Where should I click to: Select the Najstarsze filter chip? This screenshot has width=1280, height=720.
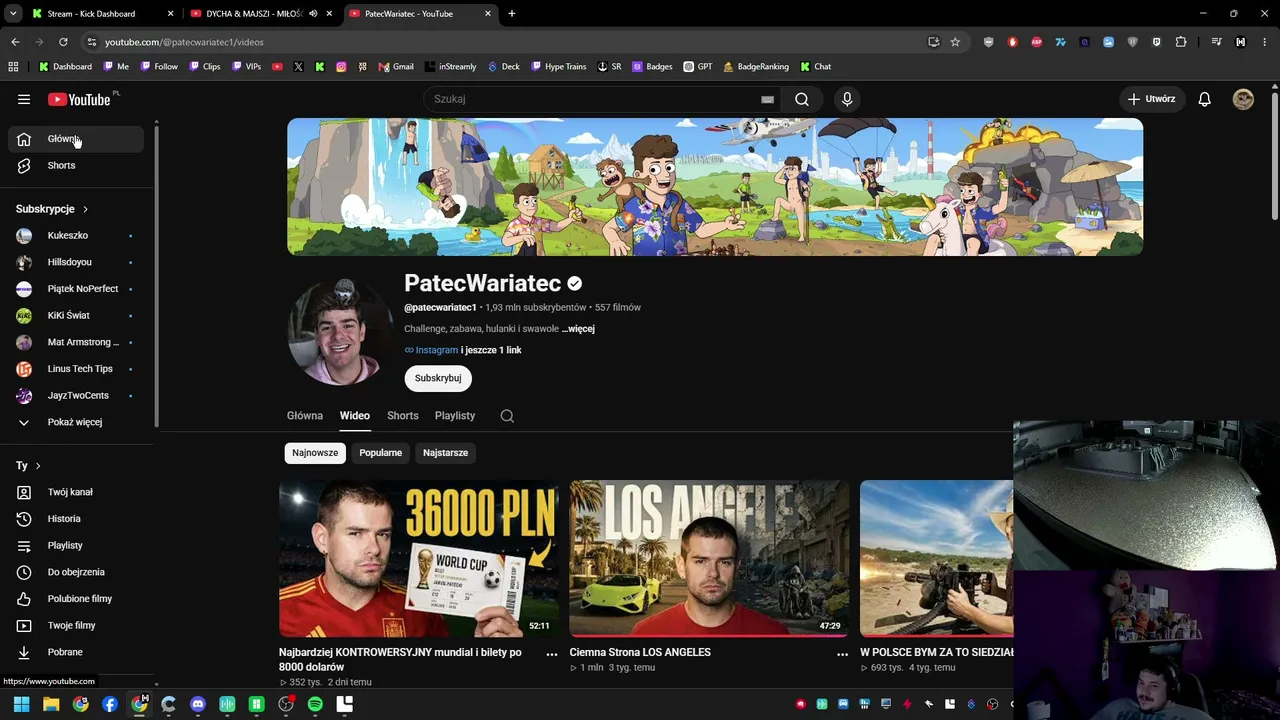coord(445,453)
